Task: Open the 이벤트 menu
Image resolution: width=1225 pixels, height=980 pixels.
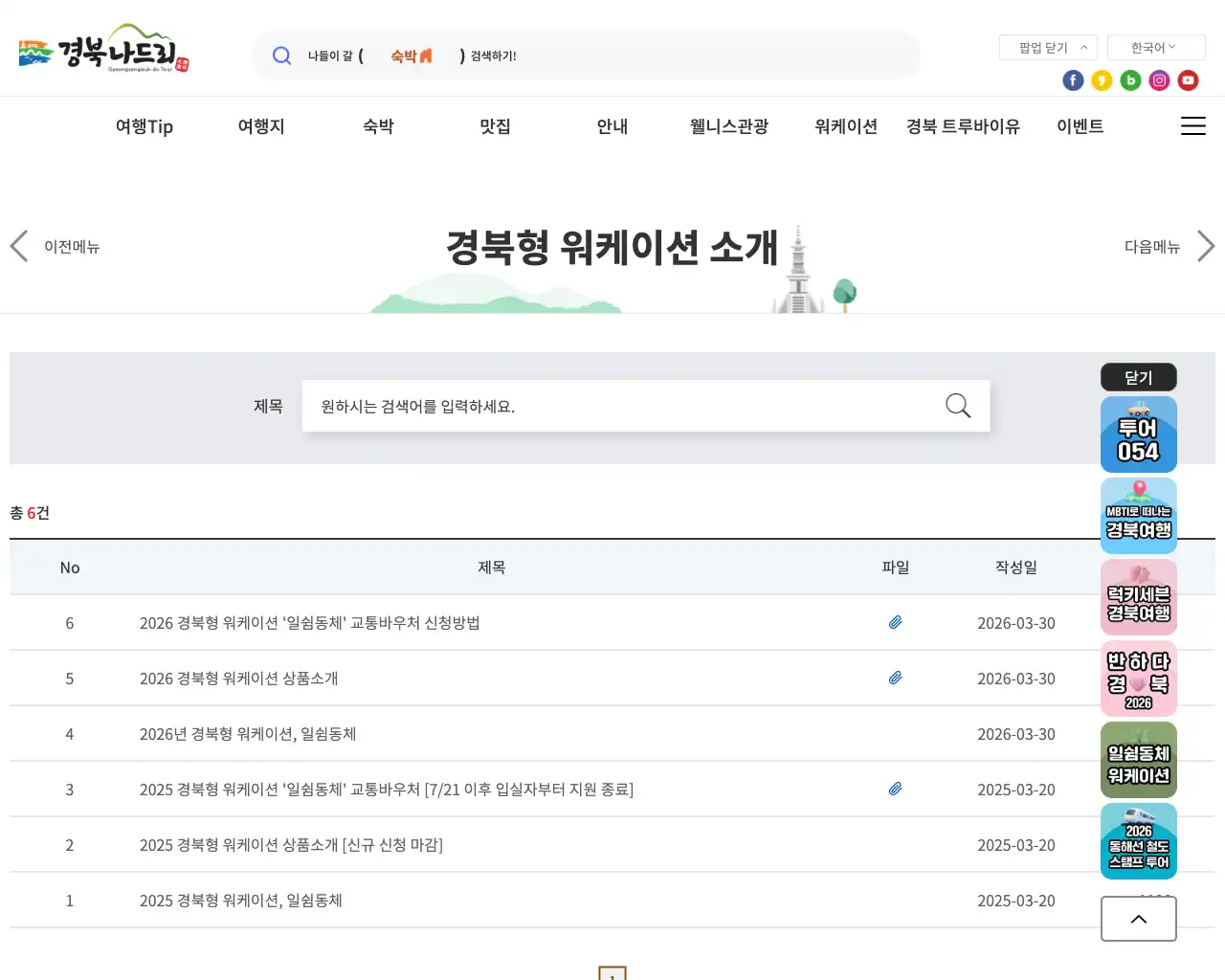Action: pos(1080,126)
